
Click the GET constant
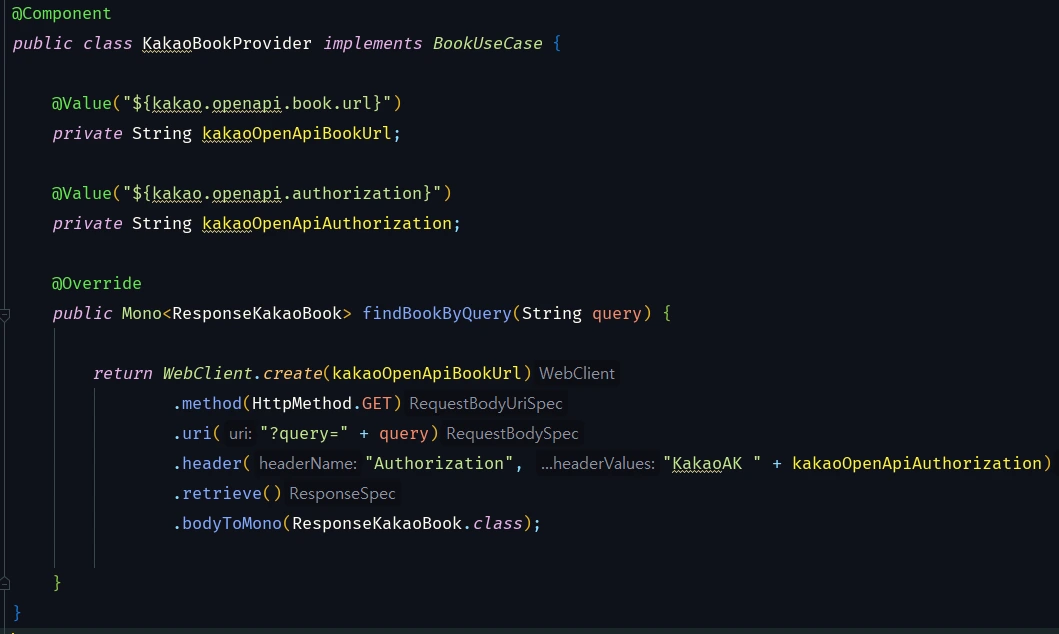pyautogui.click(x=376, y=404)
